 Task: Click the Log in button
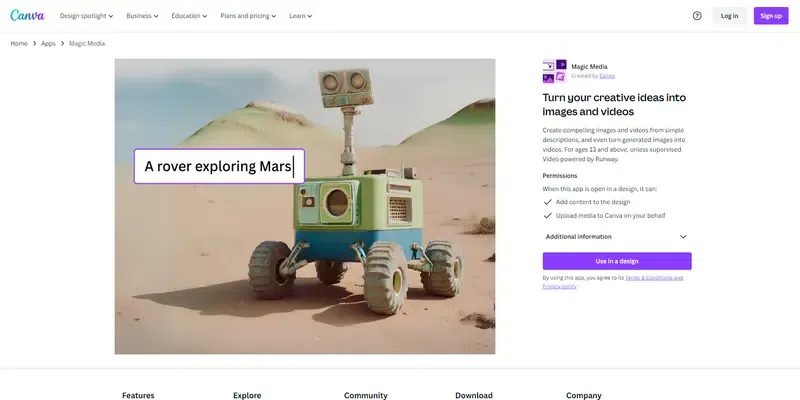(x=729, y=16)
